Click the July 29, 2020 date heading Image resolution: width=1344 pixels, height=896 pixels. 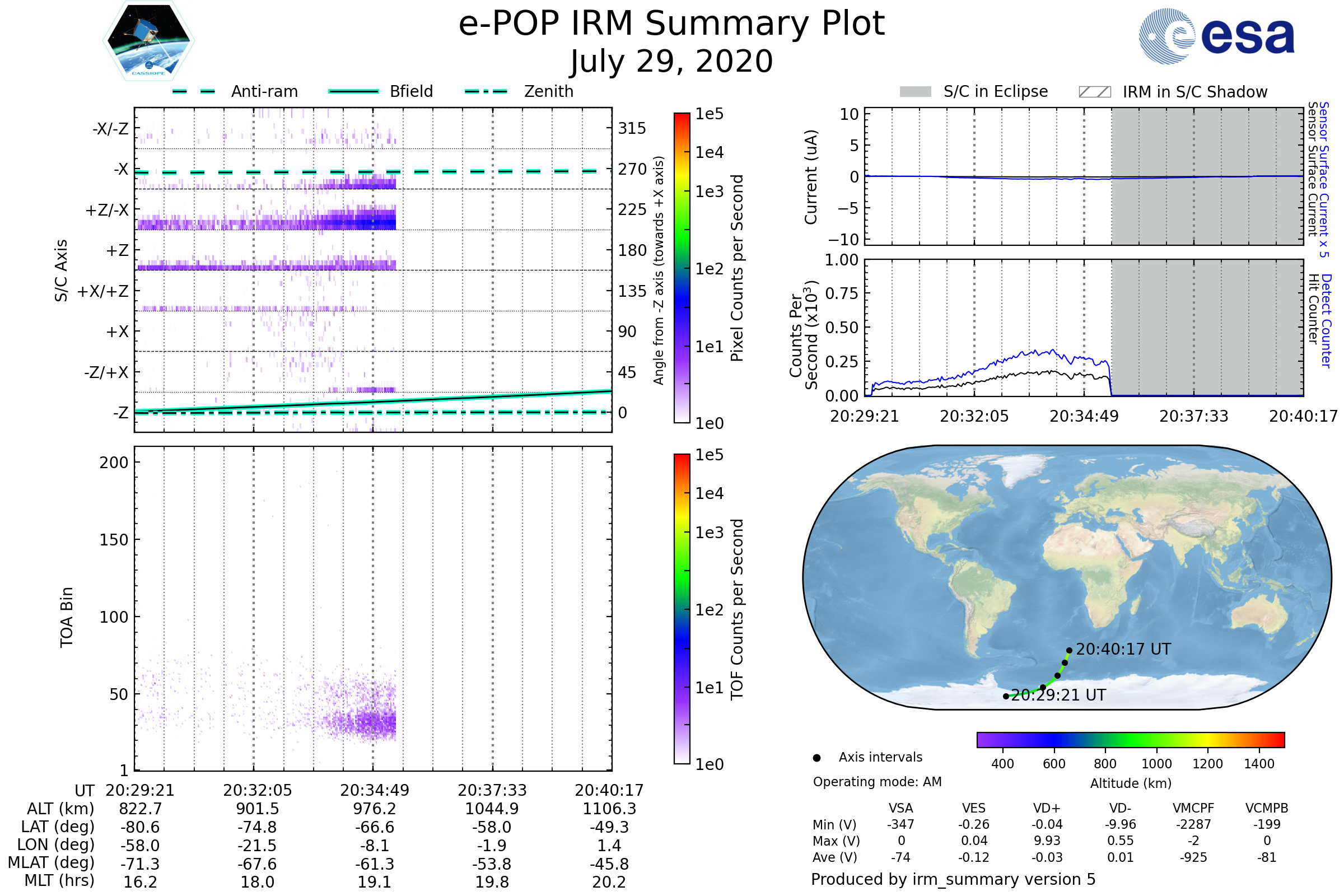(x=671, y=62)
